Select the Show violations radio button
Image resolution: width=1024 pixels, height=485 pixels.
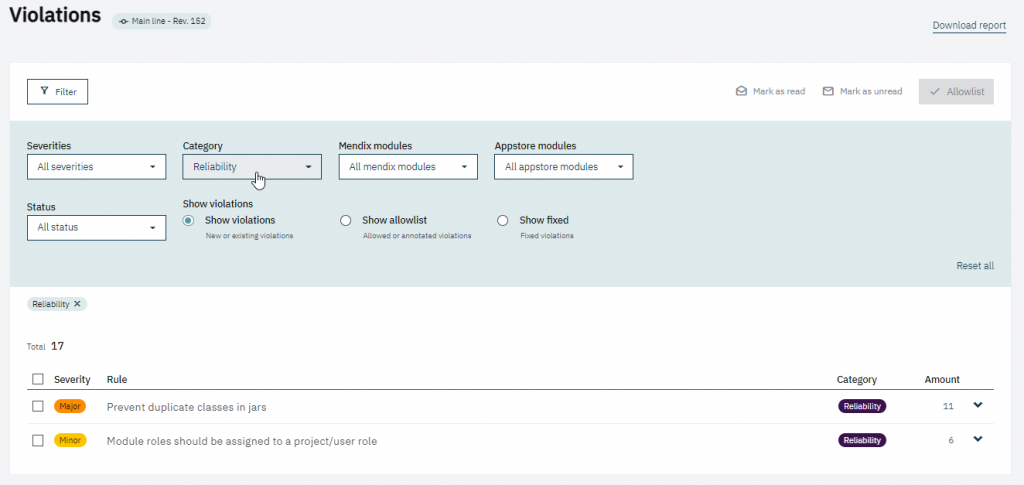click(x=189, y=221)
